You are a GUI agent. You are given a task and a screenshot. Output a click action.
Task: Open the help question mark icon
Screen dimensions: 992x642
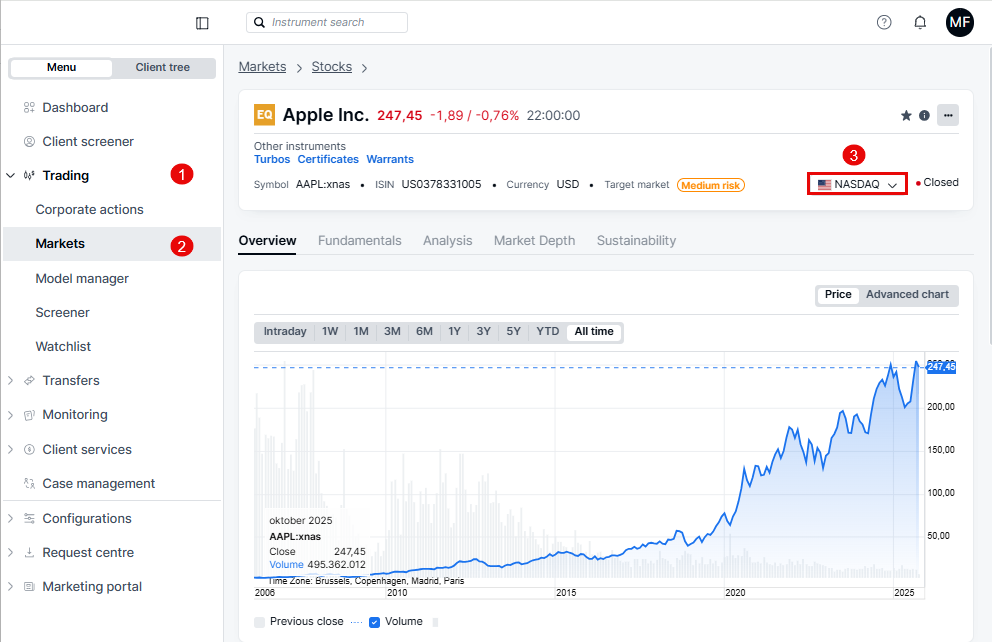pyautogui.click(x=884, y=22)
